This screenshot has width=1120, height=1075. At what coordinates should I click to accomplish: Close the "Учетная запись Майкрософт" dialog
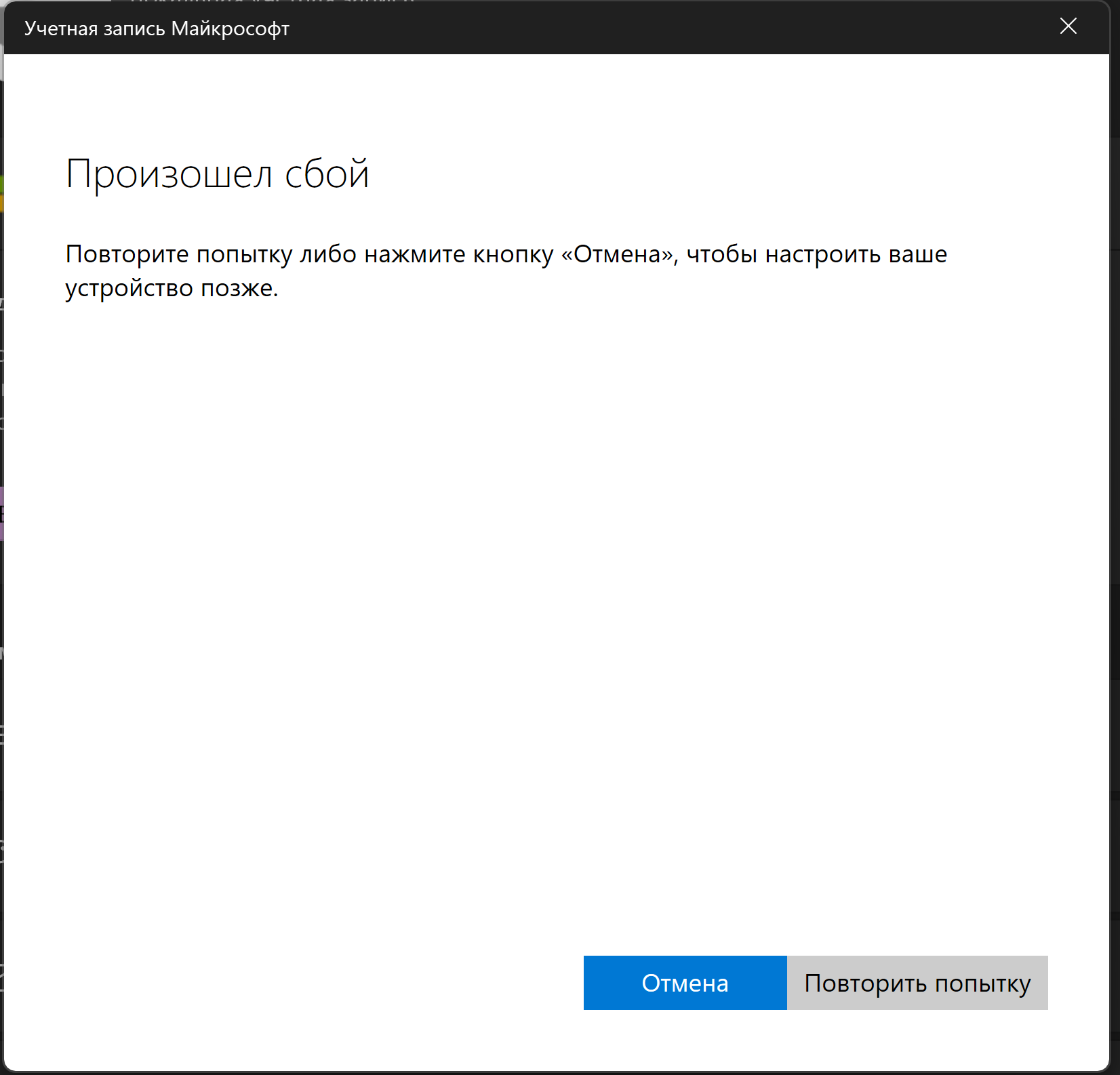tap(1068, 26)
